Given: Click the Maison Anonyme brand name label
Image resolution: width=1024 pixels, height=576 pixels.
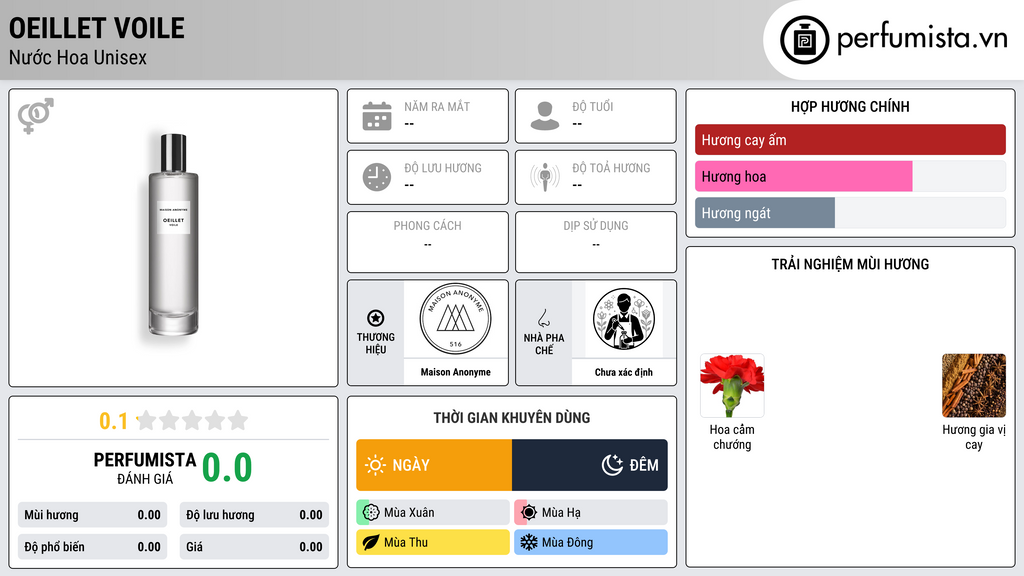Looking at the screenshot, I should click(x=455, y=372).
